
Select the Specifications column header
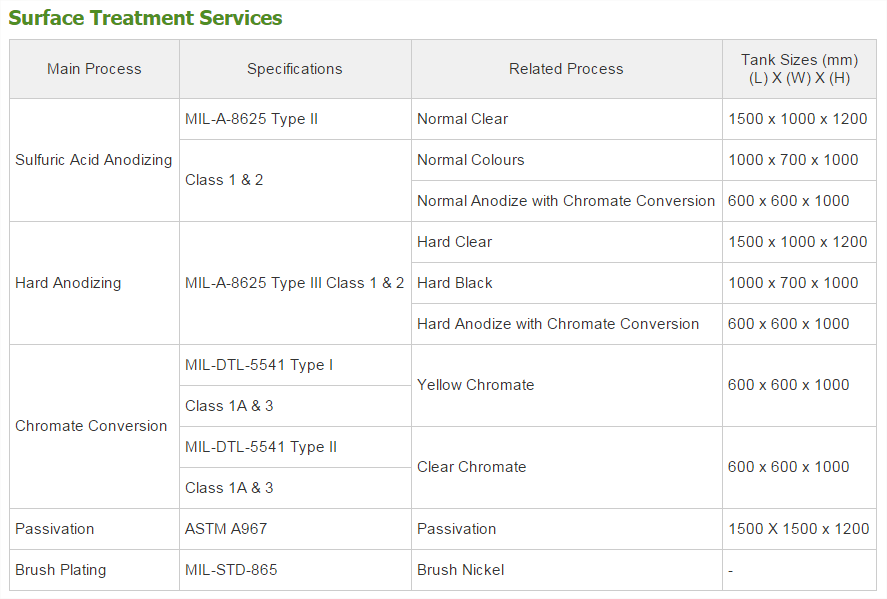295,69
